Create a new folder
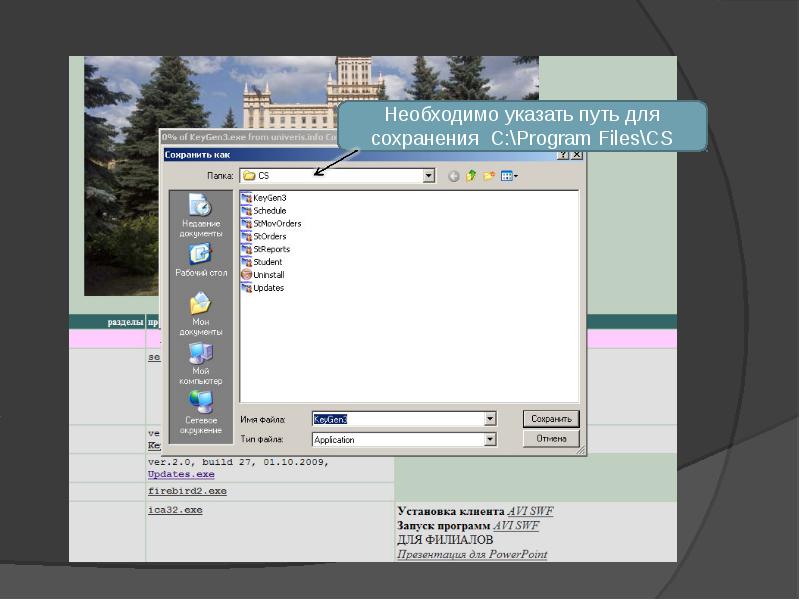 tap(489, 176)
